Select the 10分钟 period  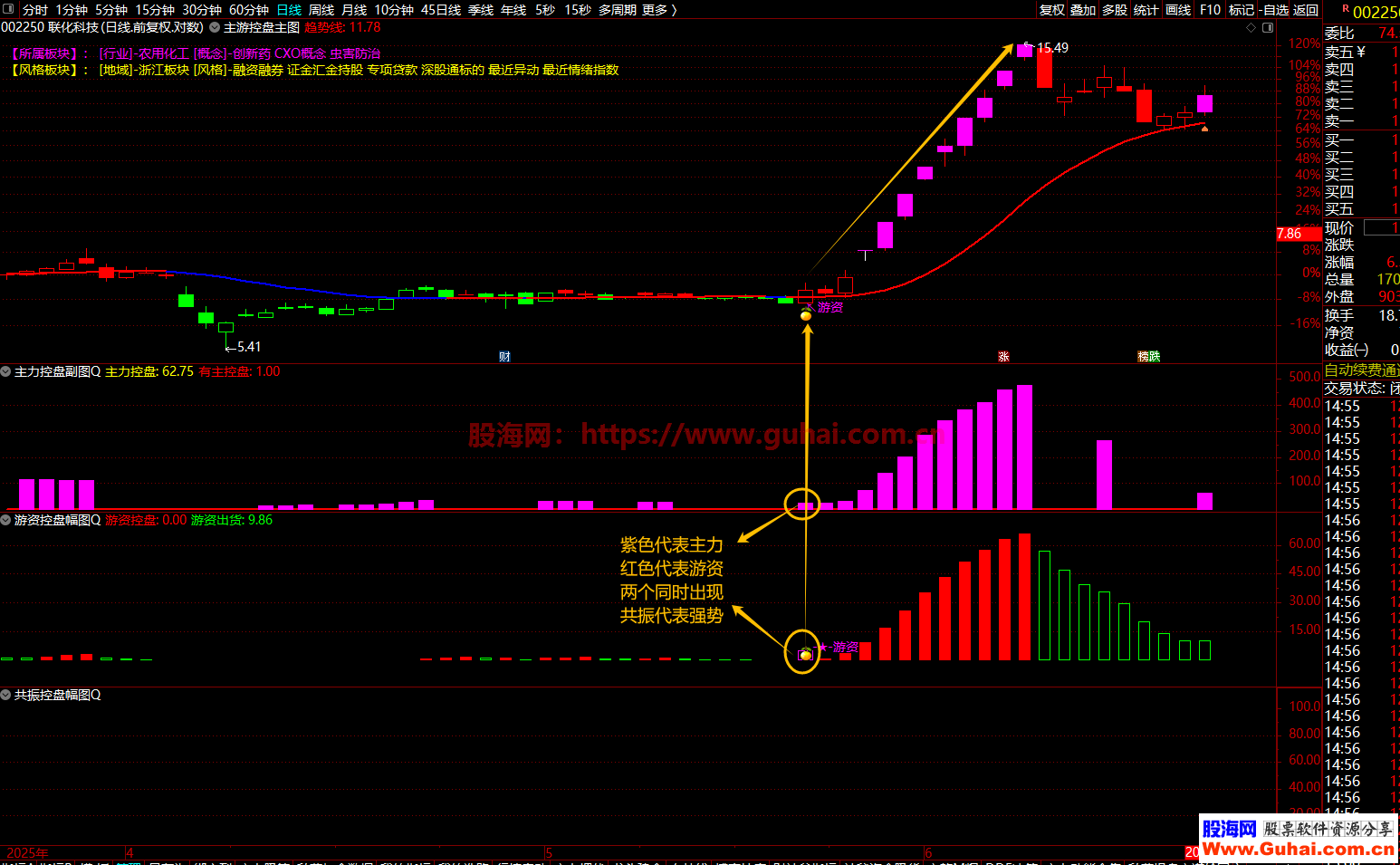394,10
